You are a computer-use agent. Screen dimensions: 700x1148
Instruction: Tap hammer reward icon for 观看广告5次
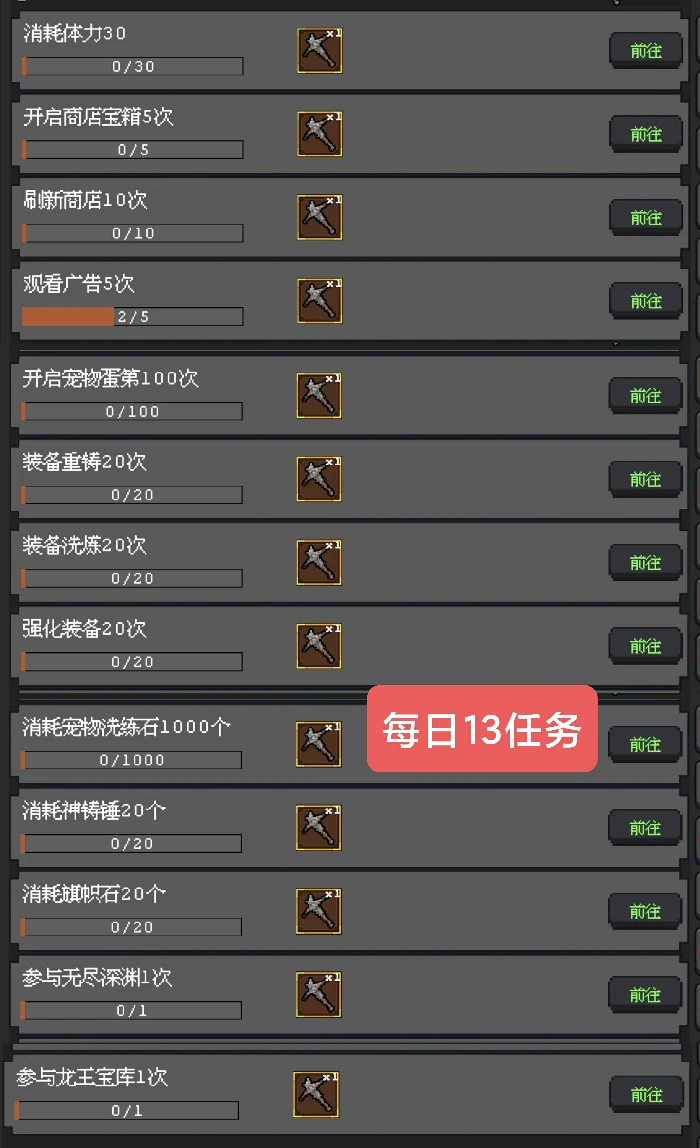pyautogui.click(x=320, y=301)
